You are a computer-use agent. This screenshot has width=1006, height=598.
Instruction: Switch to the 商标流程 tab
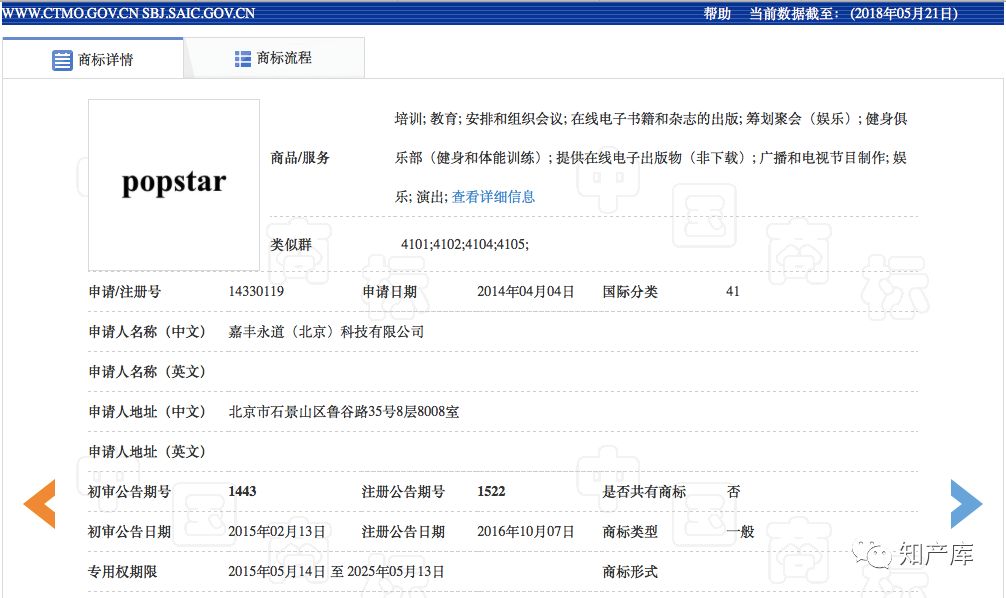(284, 59)
